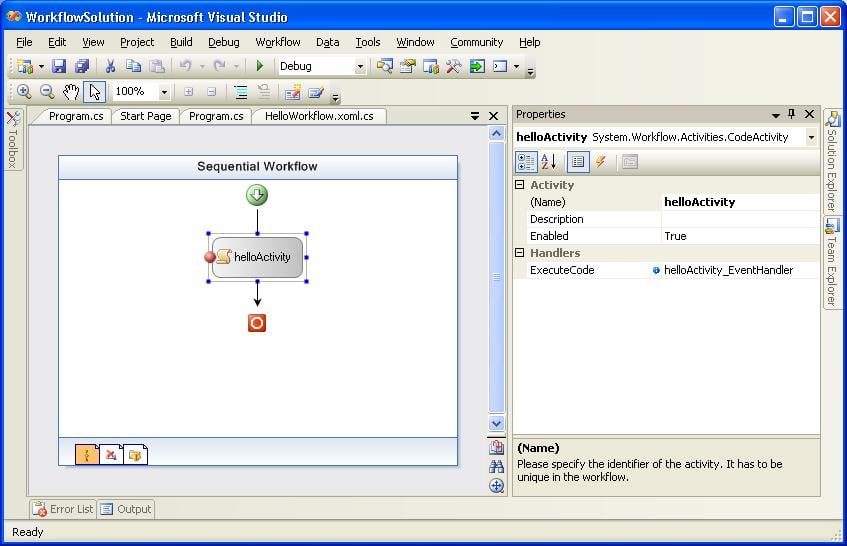Click the Property Pages icon

pyautogui.click(x=630, y=161)
